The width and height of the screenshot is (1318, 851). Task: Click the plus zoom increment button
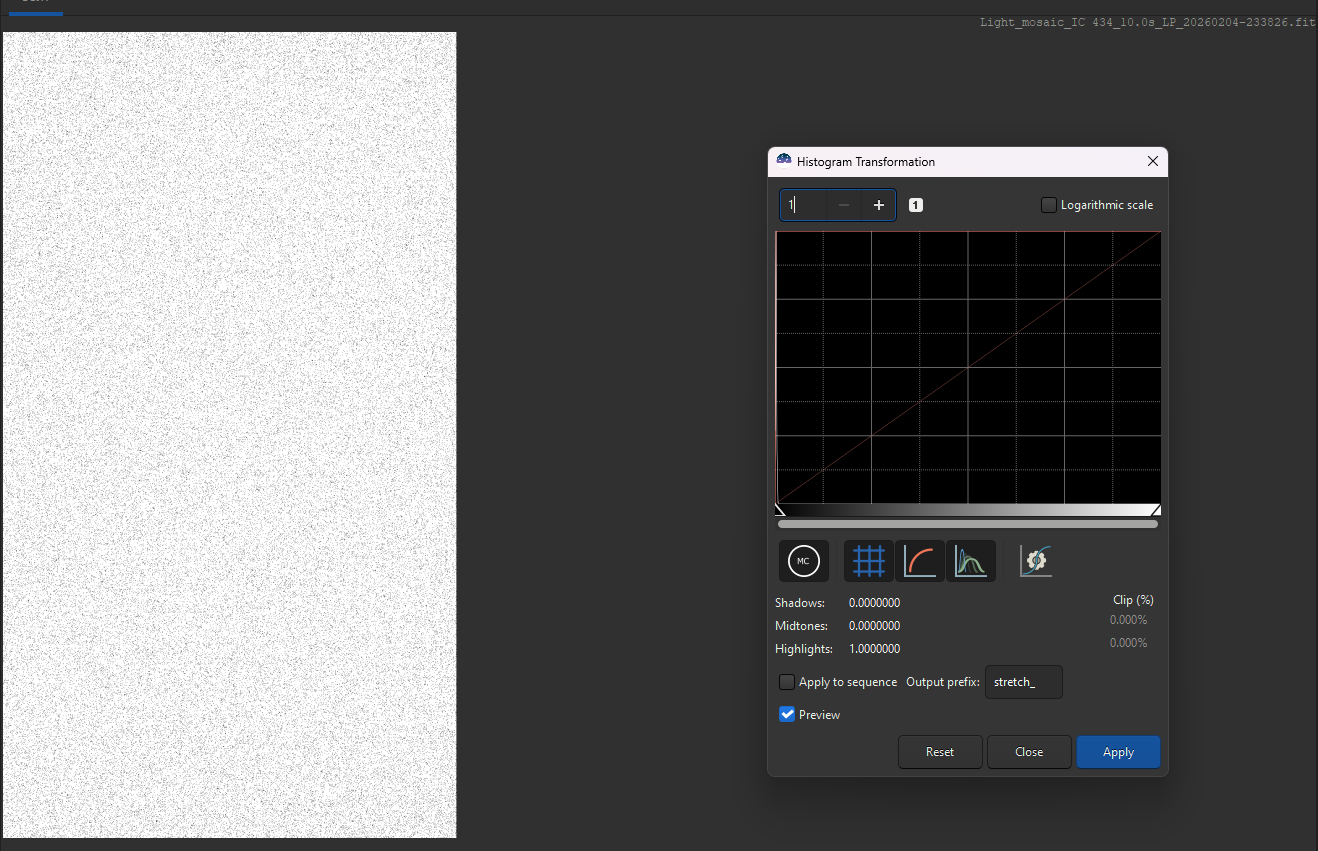pos(879,205)
